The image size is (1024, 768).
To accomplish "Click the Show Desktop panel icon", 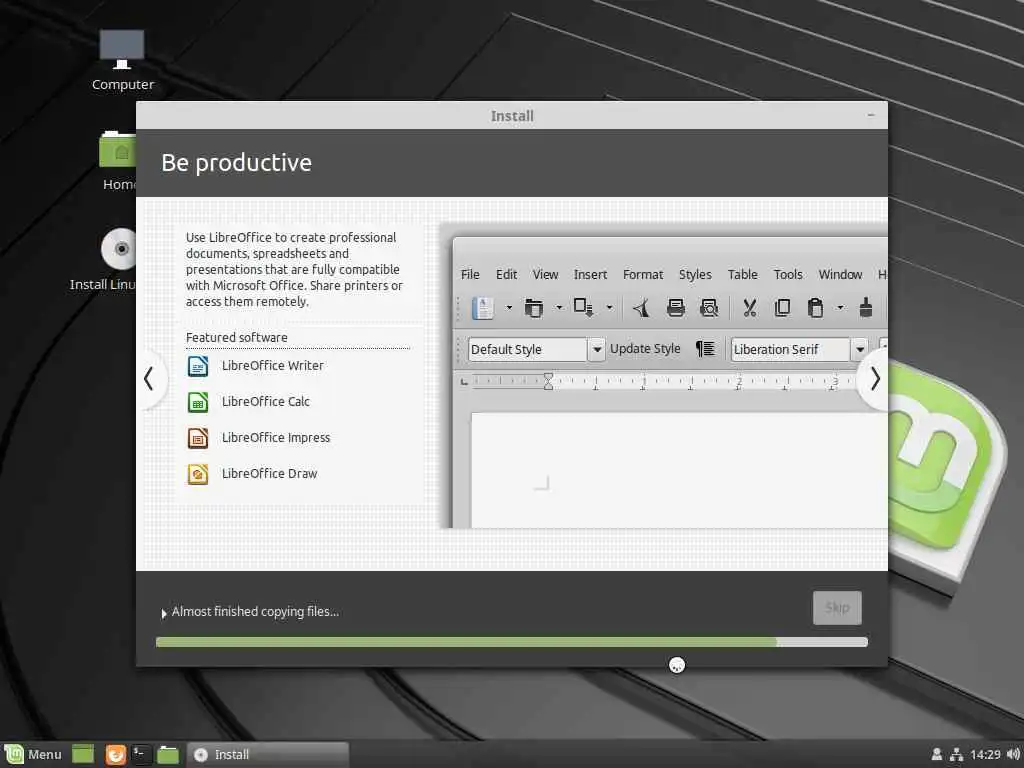I will [x=83, y=754].
